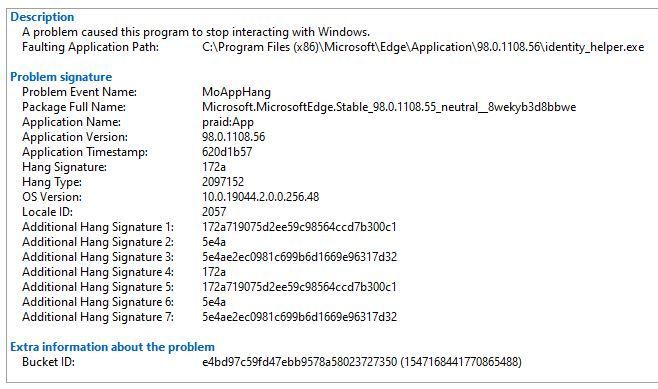Select the identity_helper.exe faulting application path
The height and width of the screenshot is (389, 658).
(423, 47)
